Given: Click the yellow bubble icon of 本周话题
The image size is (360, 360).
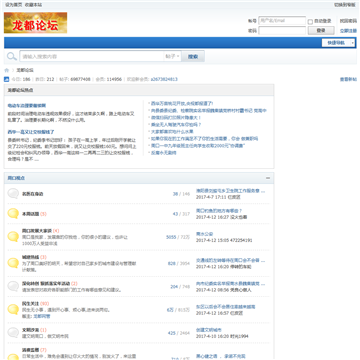Looking at the screenshot, I should coord(13,214).
